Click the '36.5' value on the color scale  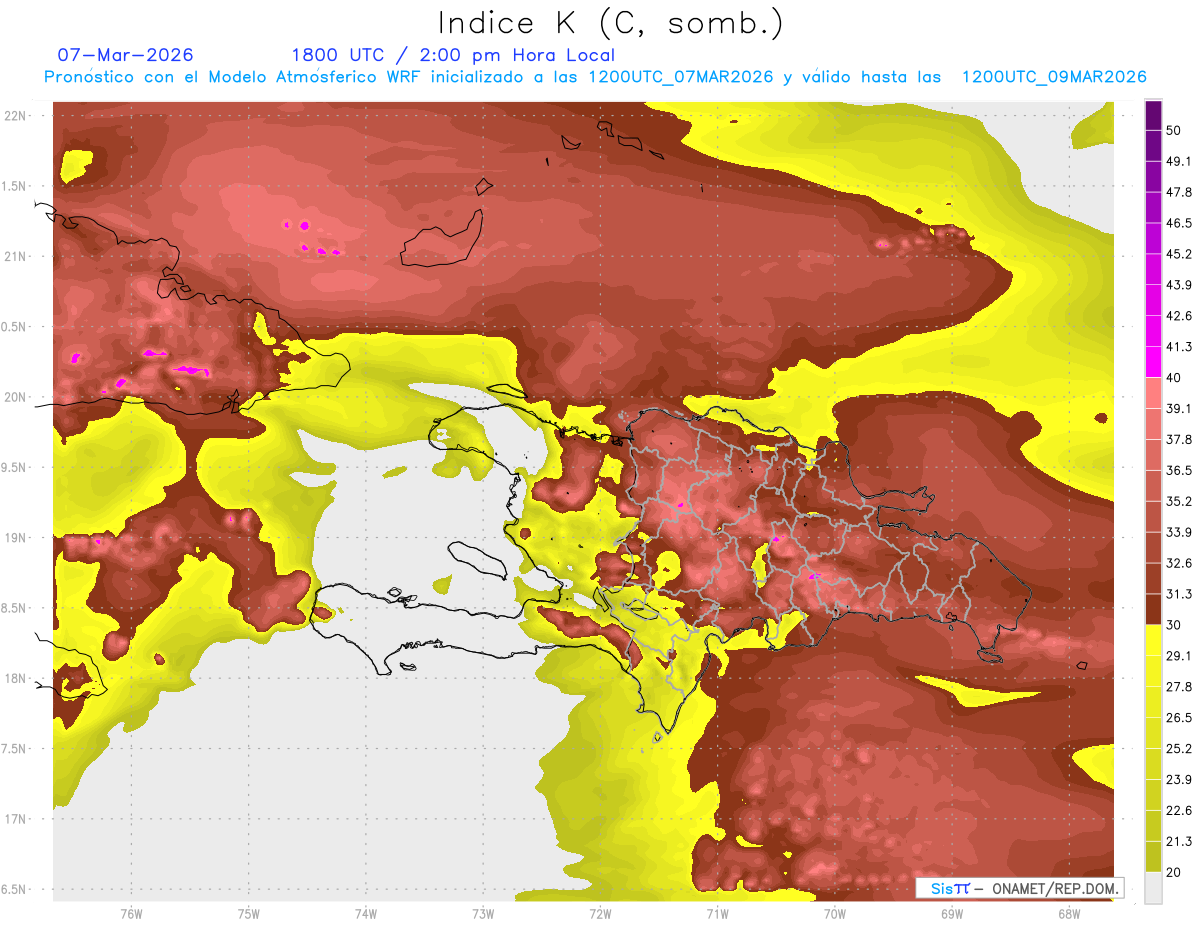[x=1178, y=470]
